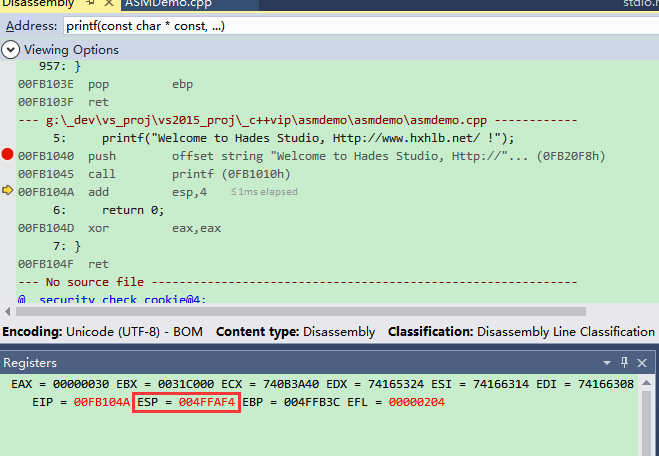The height and width of the screenshot is (456, 659).
Task: Close the Disassembly tab
Action: [x=106, y=4]
